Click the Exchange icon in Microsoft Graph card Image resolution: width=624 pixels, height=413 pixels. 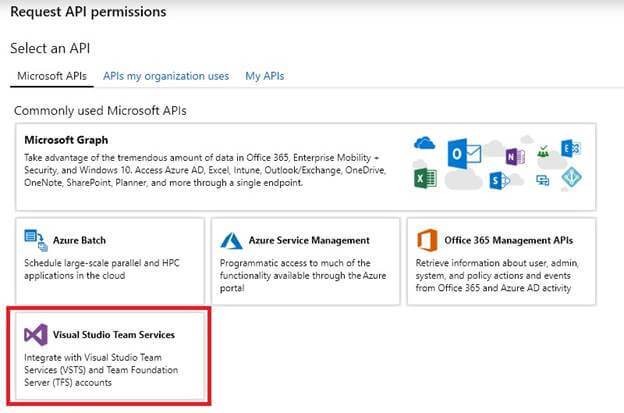click(x=571, y=149)
